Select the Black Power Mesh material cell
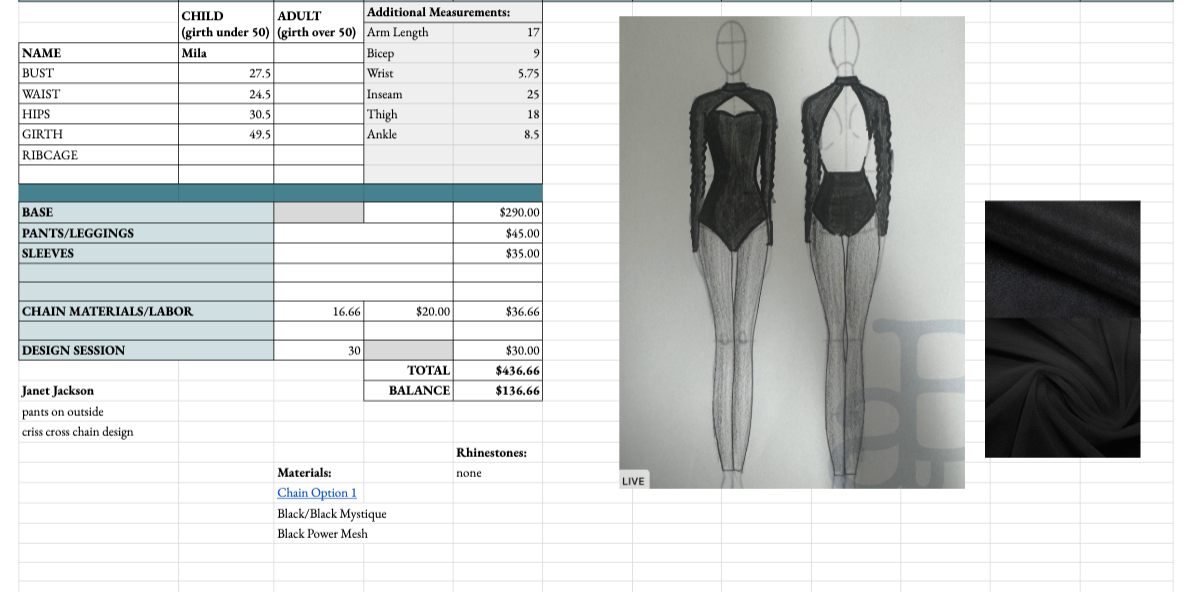 click(323, 533)
